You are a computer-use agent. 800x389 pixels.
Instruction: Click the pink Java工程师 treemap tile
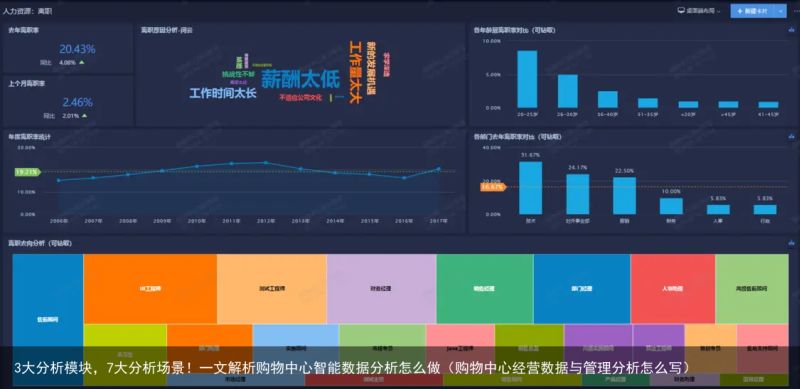460,348
